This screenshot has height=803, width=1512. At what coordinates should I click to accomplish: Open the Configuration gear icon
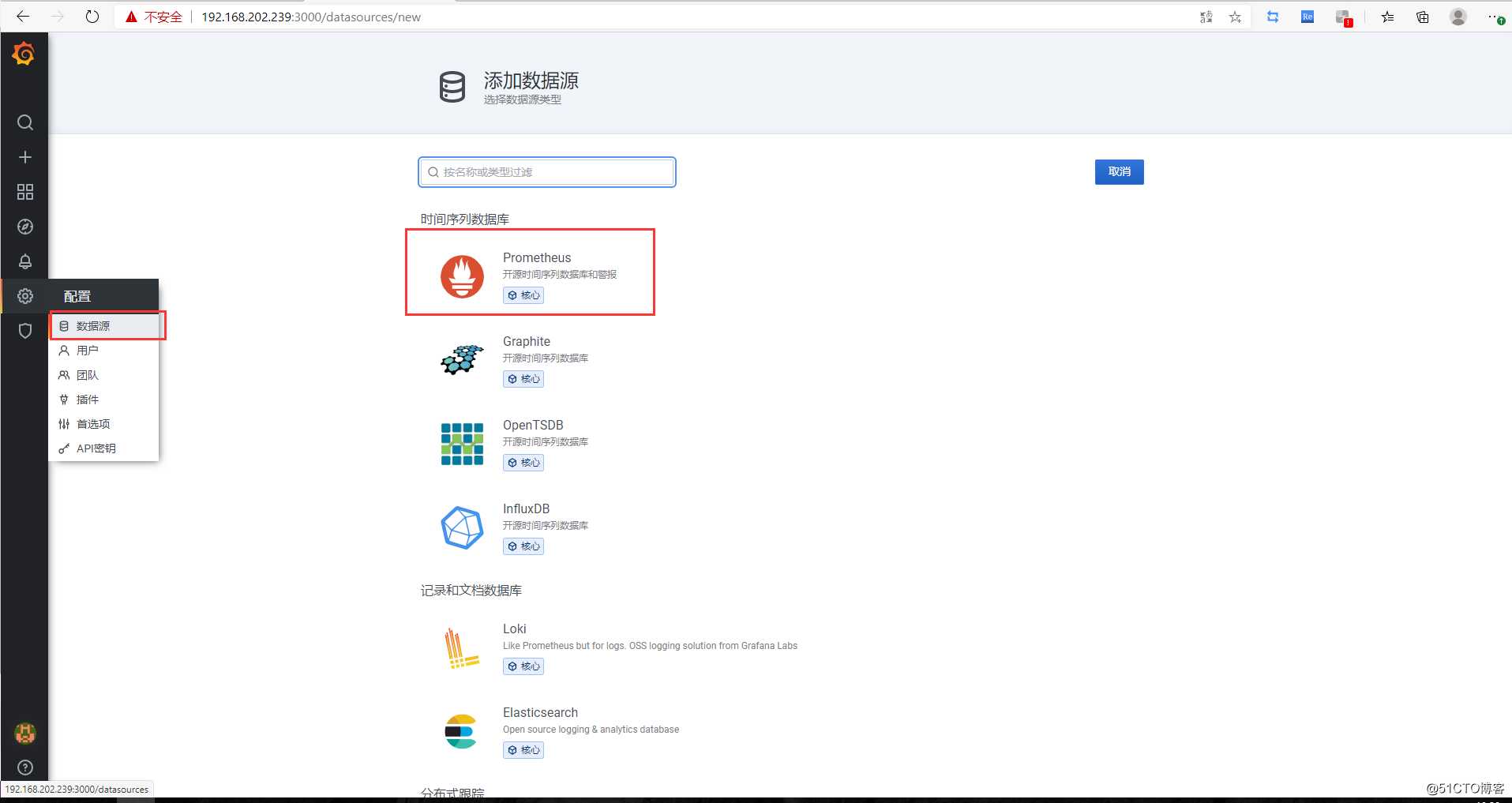[25, 296]
